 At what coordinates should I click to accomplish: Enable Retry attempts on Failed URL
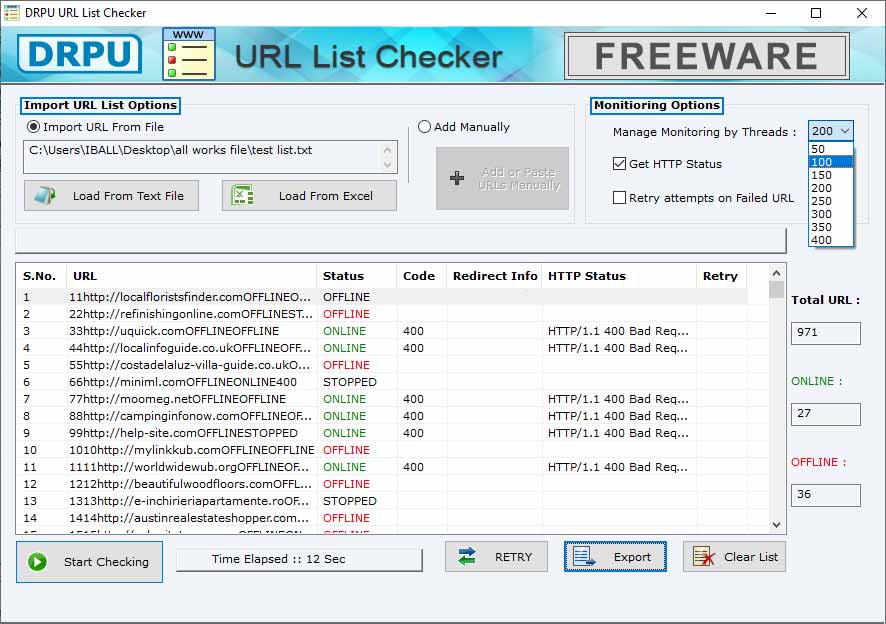pyautogui.click(x=619, y=198)
